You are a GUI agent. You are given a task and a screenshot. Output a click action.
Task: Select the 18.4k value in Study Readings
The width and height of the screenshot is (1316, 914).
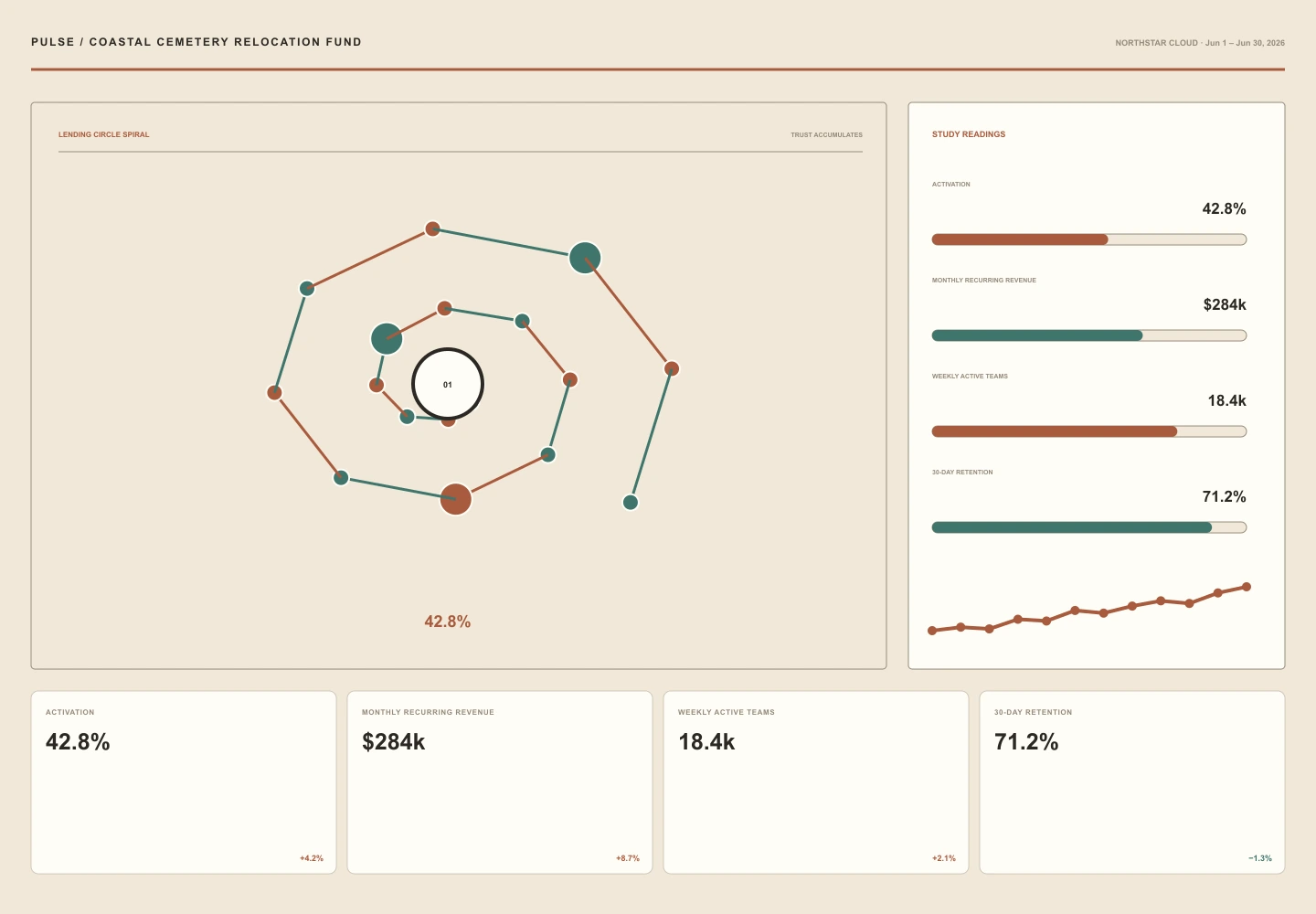coord(1227,400)
